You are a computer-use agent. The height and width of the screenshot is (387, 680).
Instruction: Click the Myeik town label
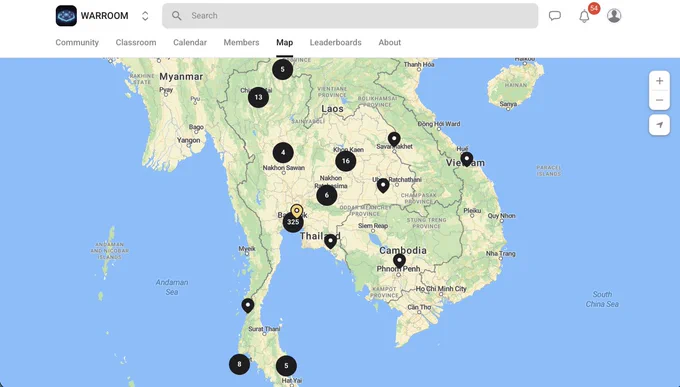click(247, 249)
